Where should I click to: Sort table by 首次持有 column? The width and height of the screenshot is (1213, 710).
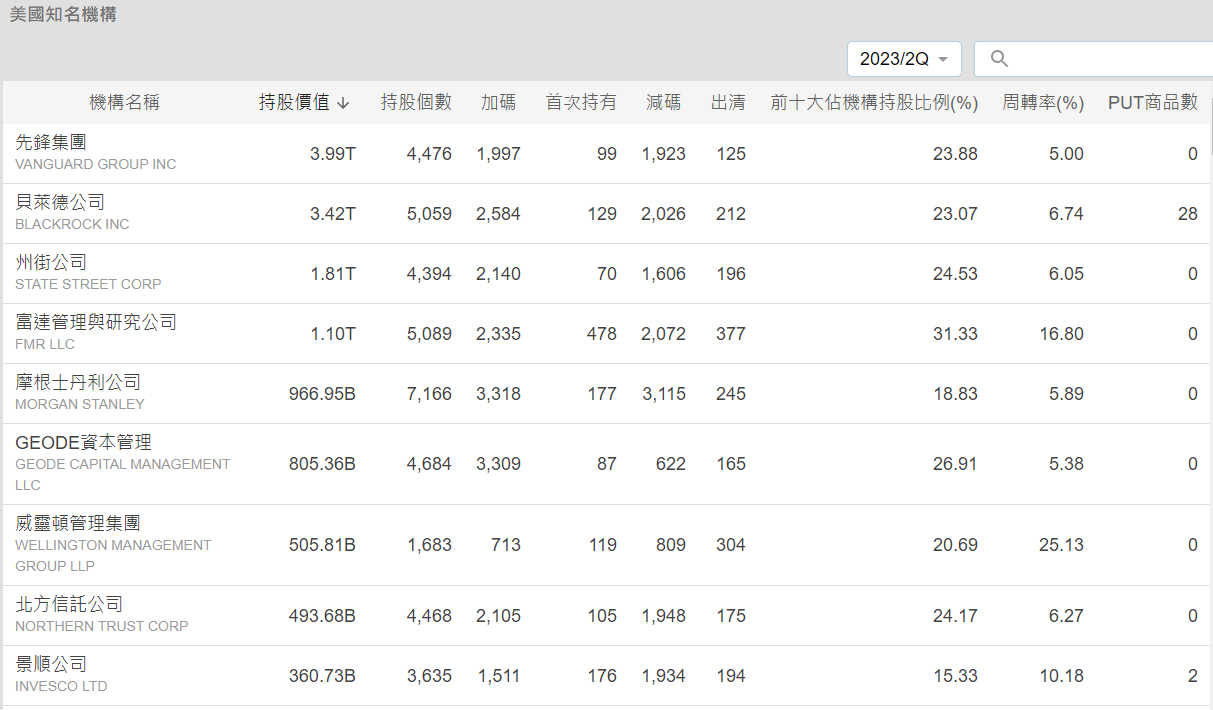pos(581,102)
